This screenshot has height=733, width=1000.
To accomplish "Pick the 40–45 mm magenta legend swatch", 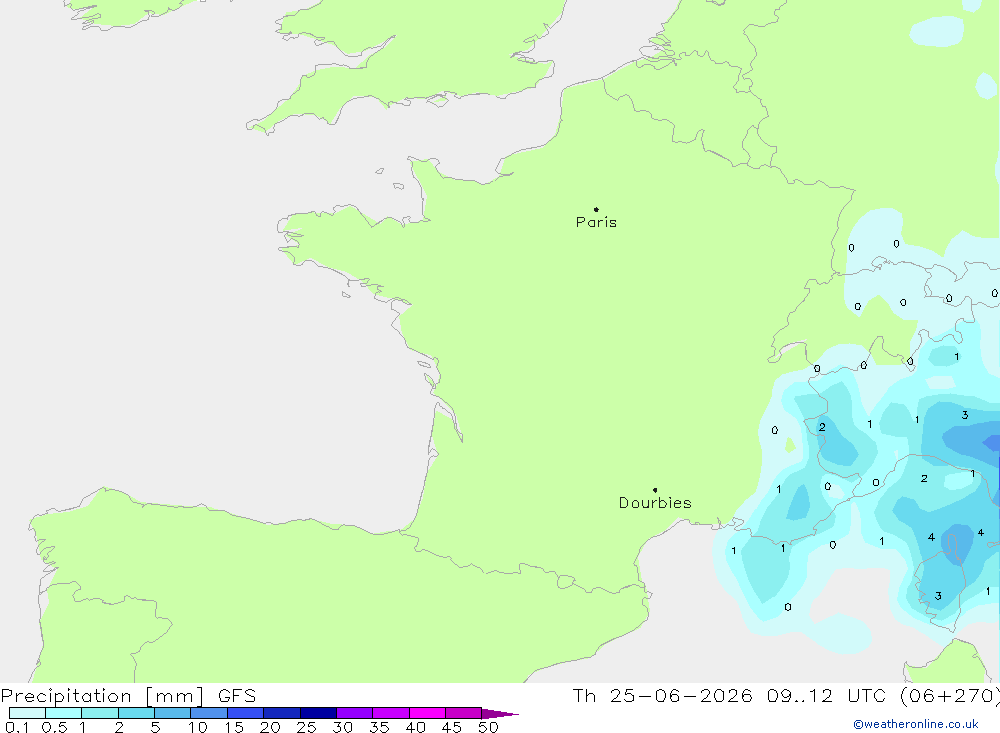I will point(427,713).
